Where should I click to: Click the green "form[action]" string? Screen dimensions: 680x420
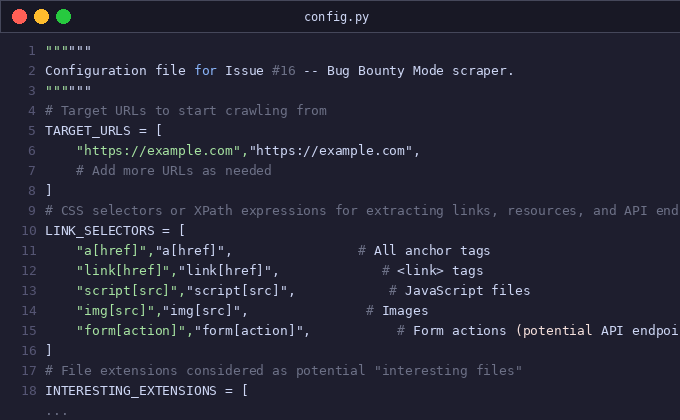(x=131, y=330)
